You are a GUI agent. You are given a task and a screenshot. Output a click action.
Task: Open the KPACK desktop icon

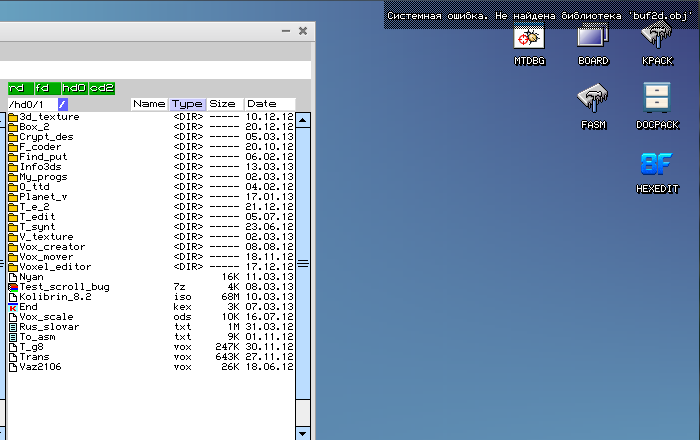coord(657,40)
